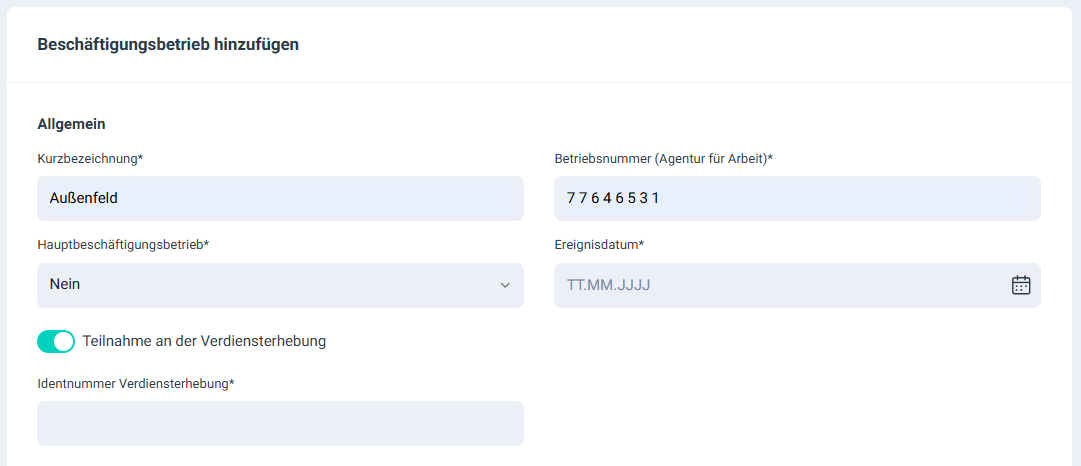The height and width of the screenshot is (466, 1081).
Task: Click the number 77646531 in Betriebsnummer
Action: pyautogui.click(x=613, y=198)
